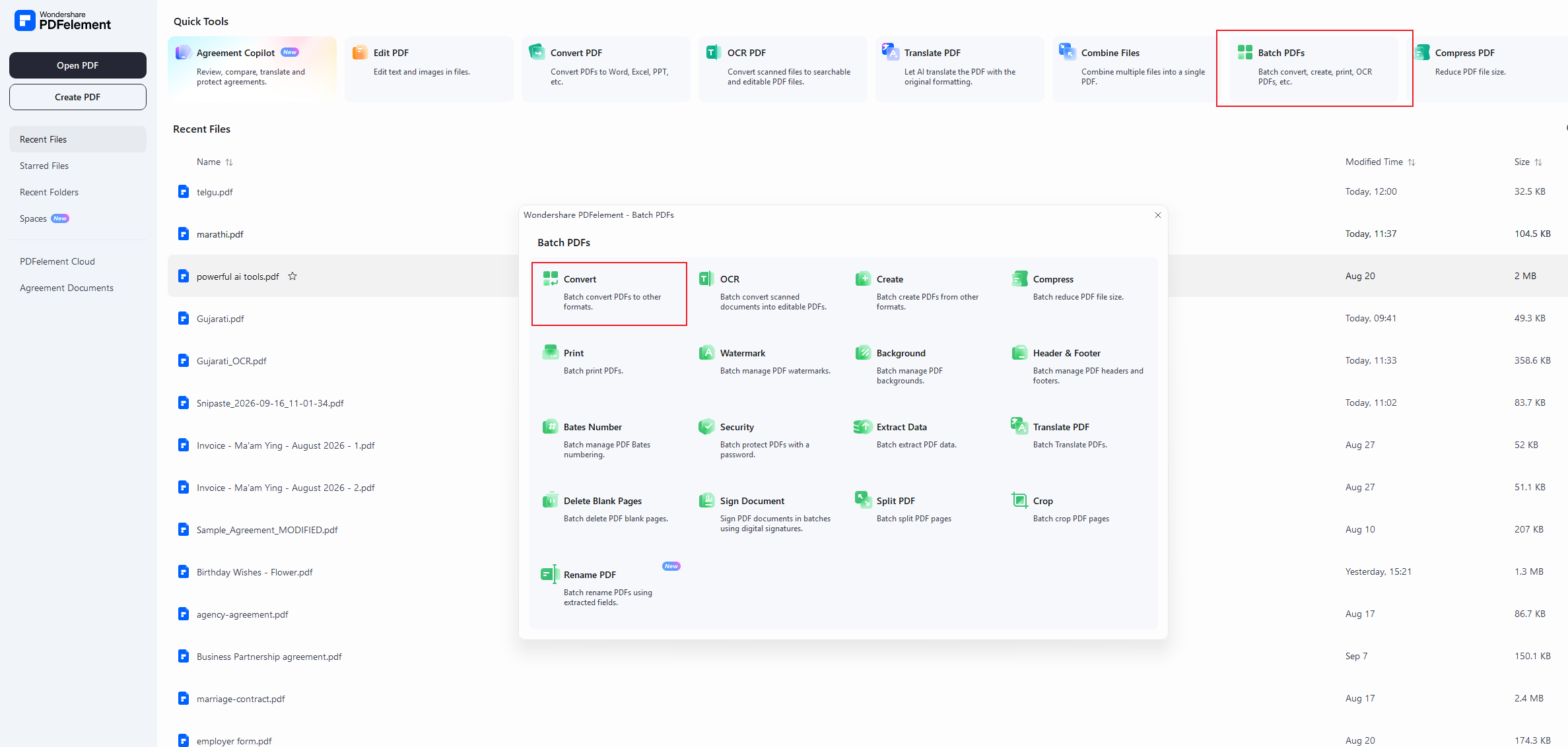Click the OCR PDF quick tool icon

click(713, 52)
